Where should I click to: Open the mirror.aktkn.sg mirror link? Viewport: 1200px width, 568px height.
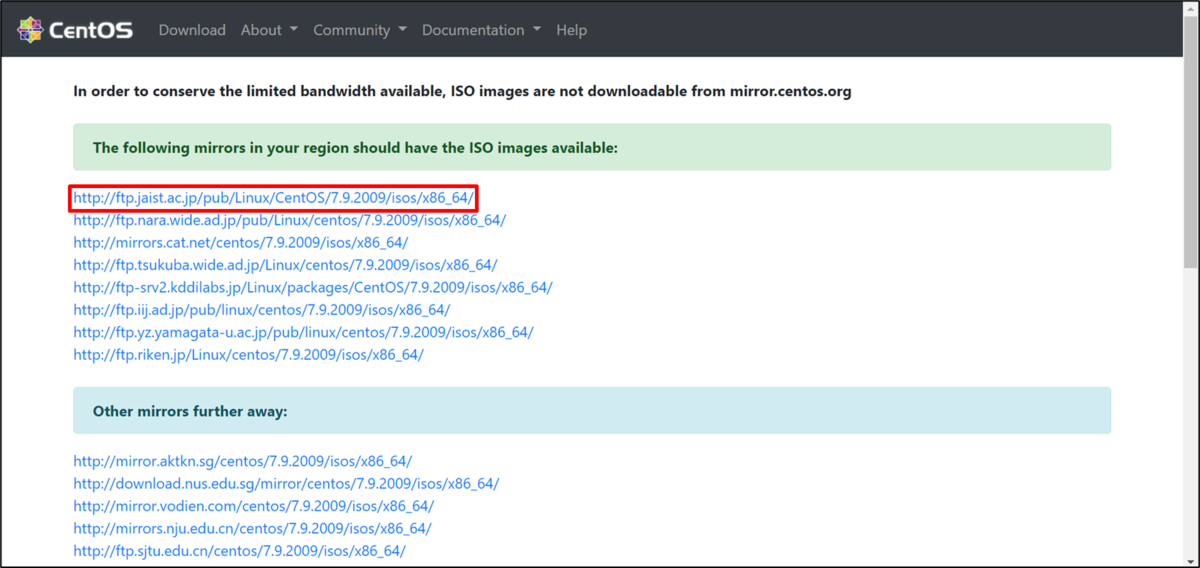click(x=243, y=461)
